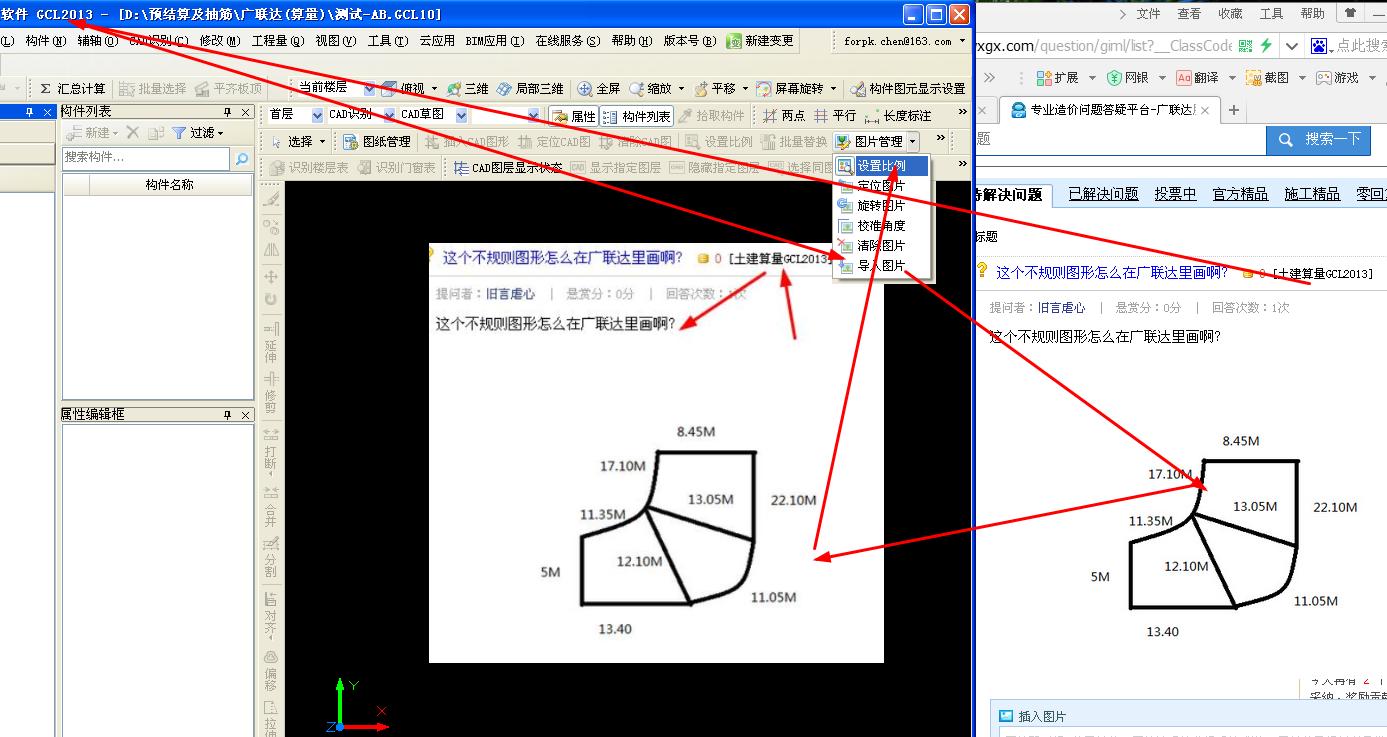The image size is (1387, 737).
Task: Open 构件图元显示设置 display settings
Action: click(907, 89)
